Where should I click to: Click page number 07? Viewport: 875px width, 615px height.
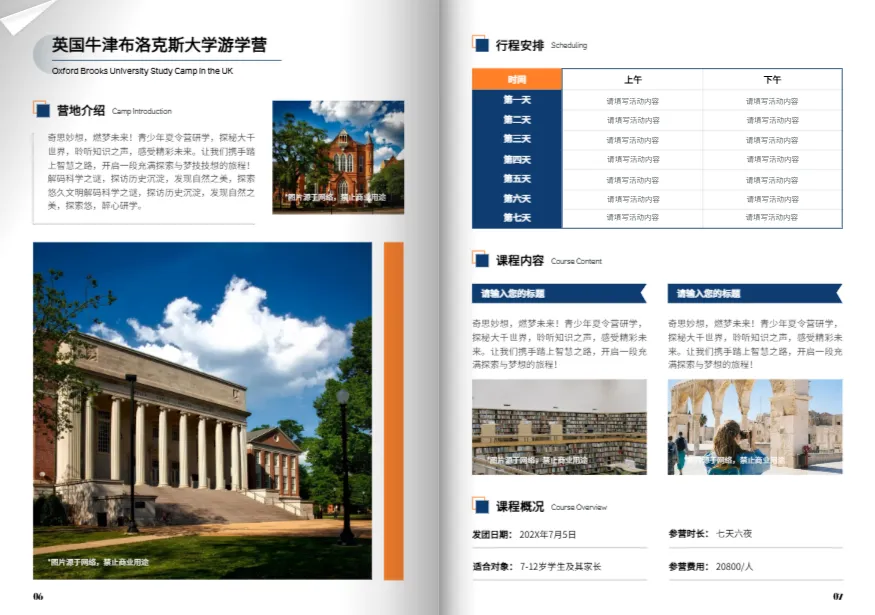click(838, 596)
